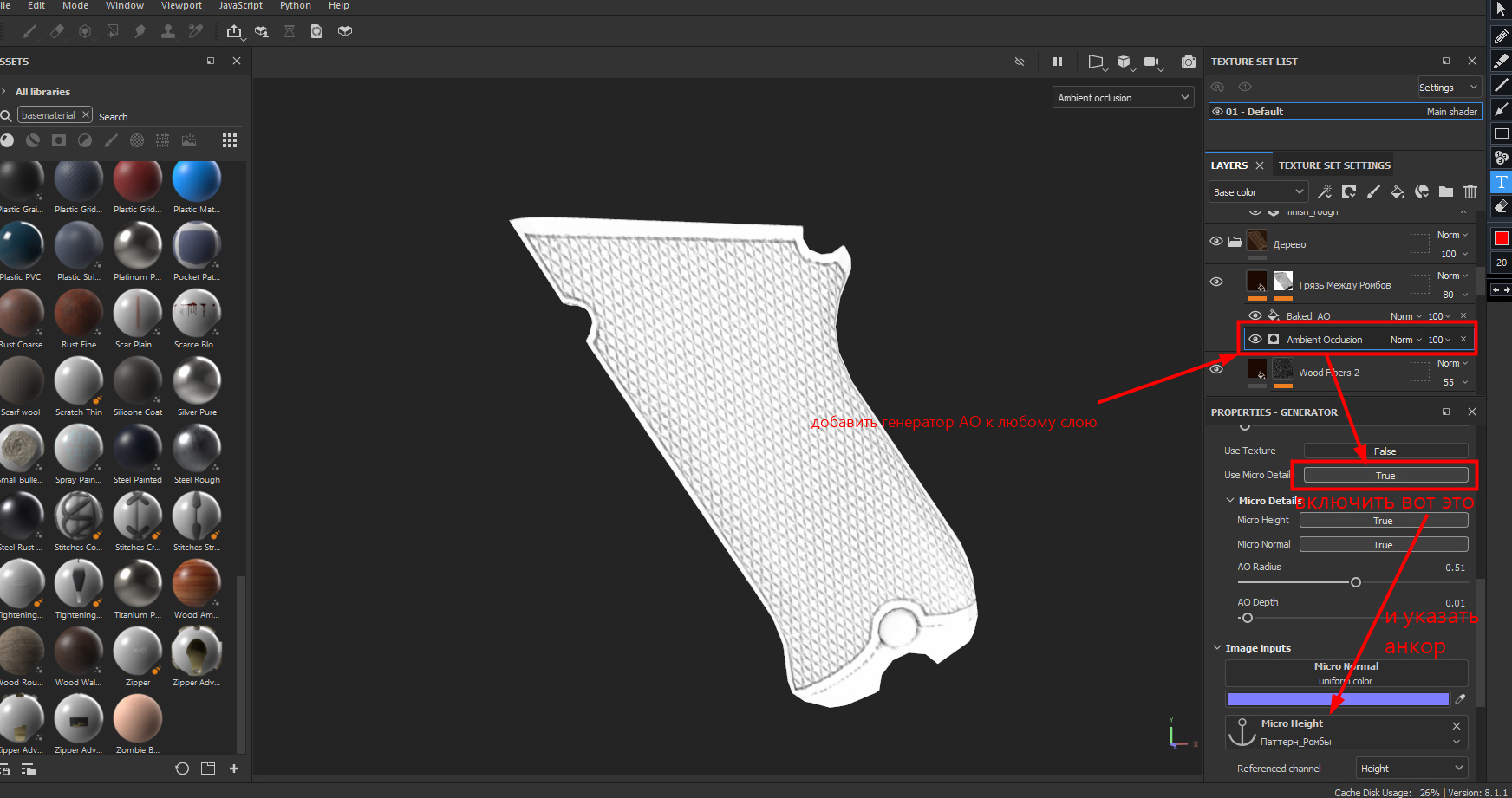Open the Export textures icon
Viewport: 1512px width, 798px height.
234,31
